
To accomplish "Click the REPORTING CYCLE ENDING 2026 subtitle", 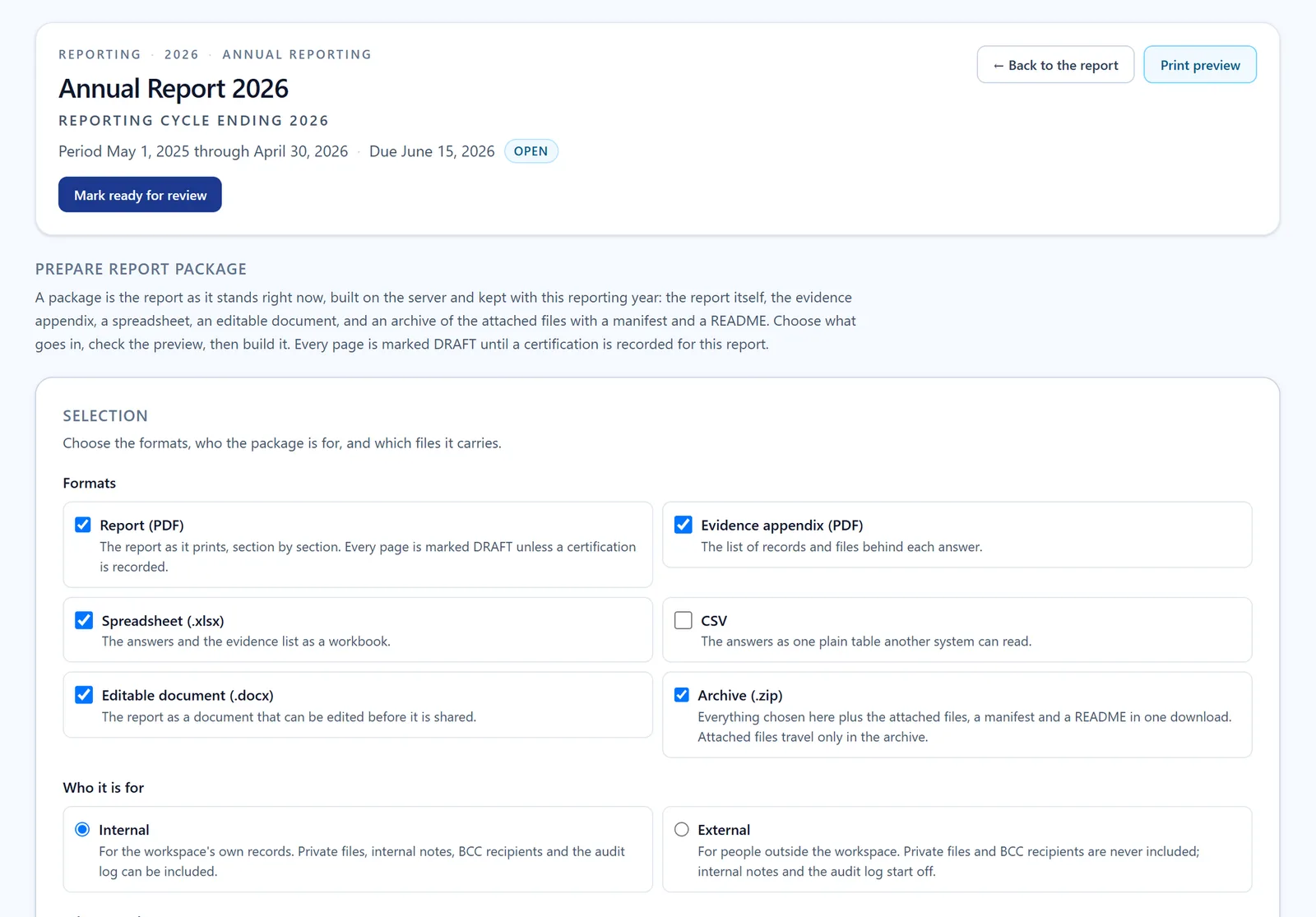I will pos(193,121).
